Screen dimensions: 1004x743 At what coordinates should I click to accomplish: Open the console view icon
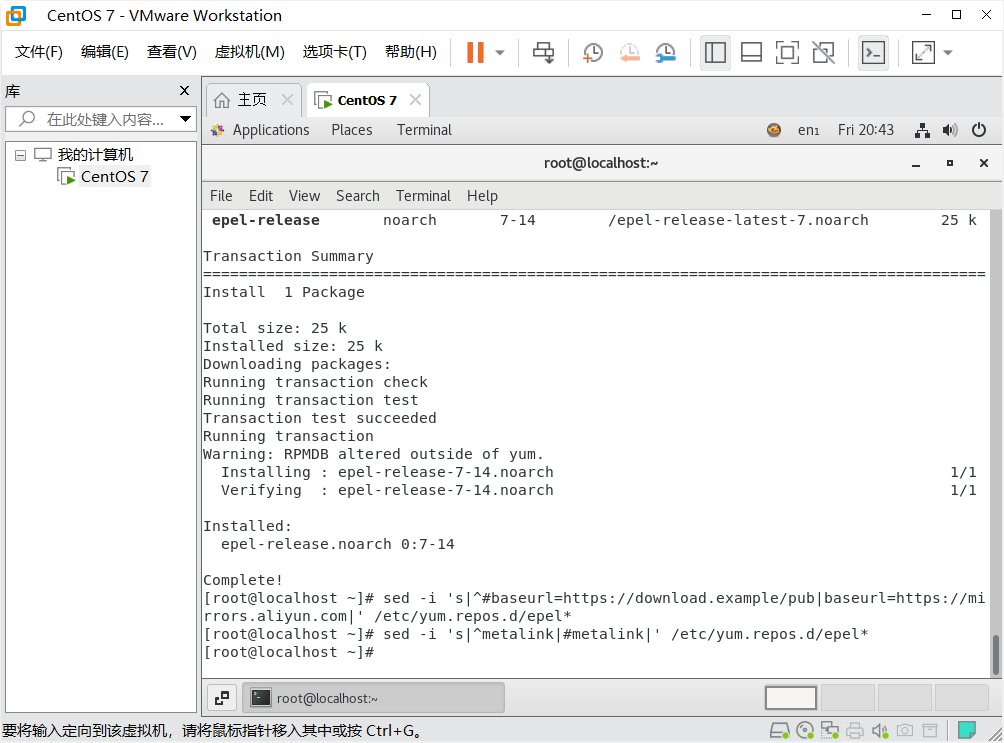(x=873, y=53)
